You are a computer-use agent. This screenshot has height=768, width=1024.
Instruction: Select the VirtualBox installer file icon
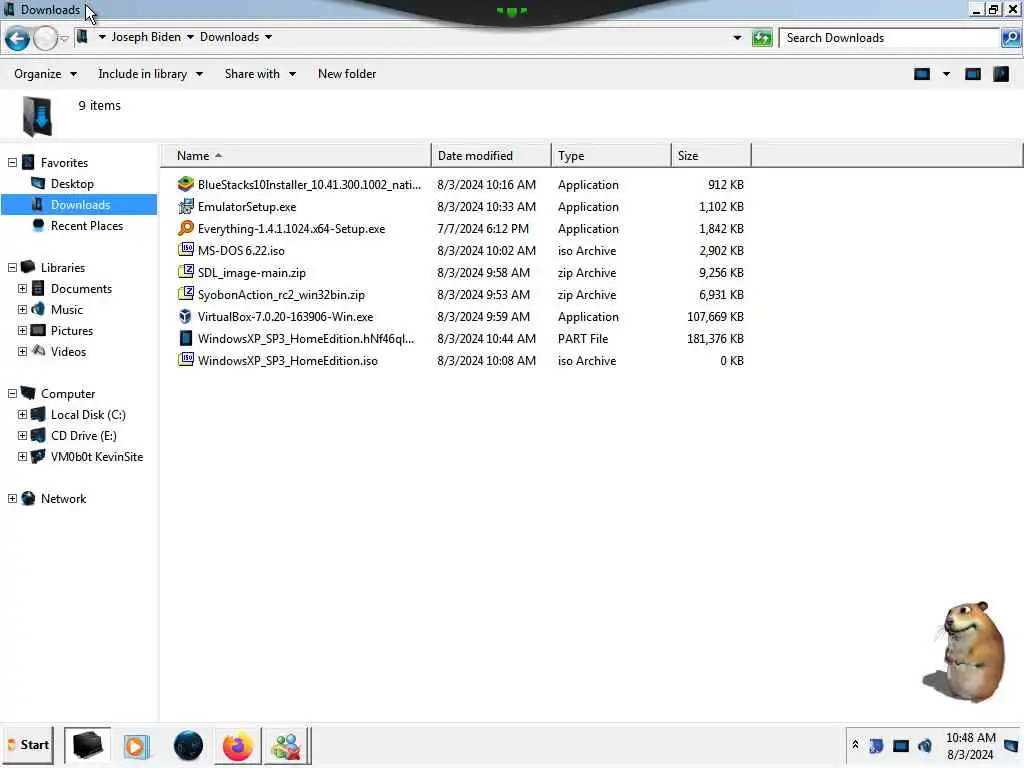186,317
